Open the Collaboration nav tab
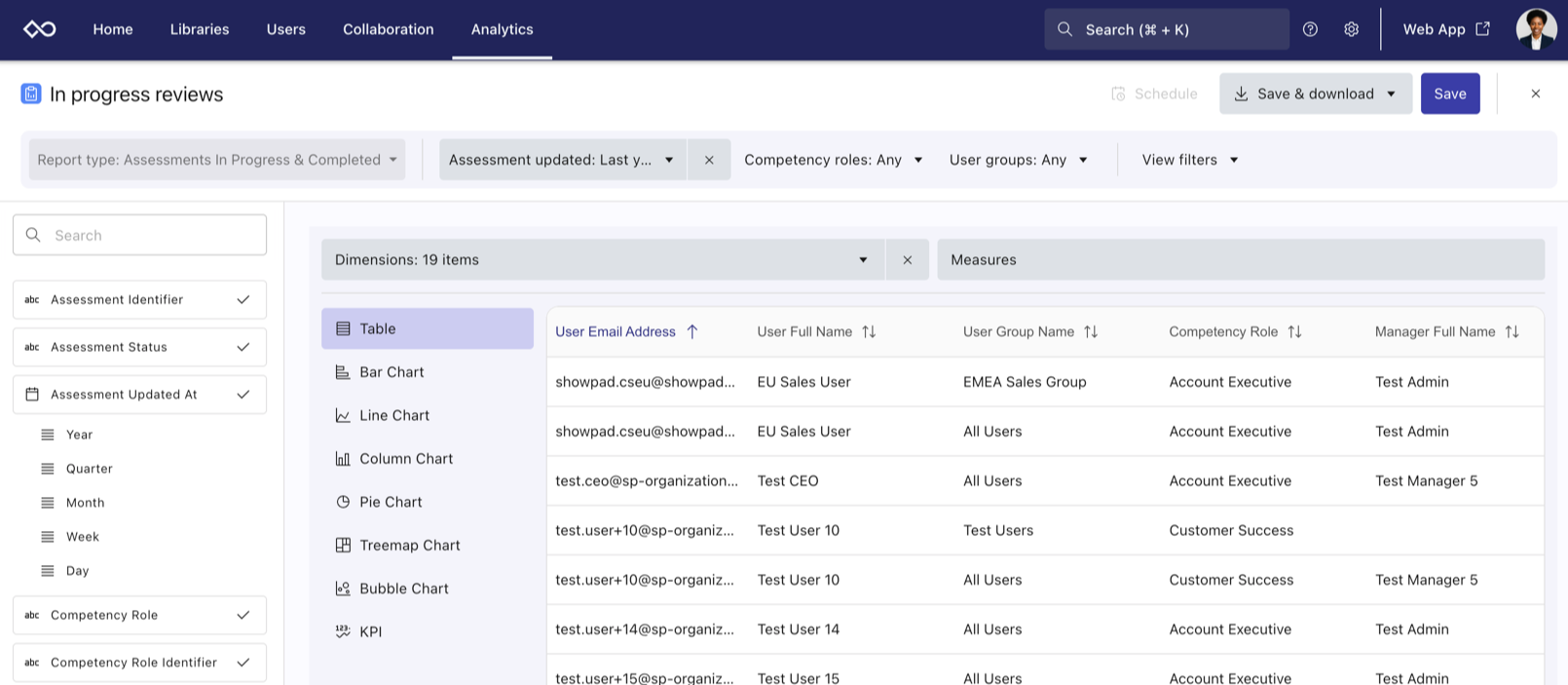 [x=388, y=29]
